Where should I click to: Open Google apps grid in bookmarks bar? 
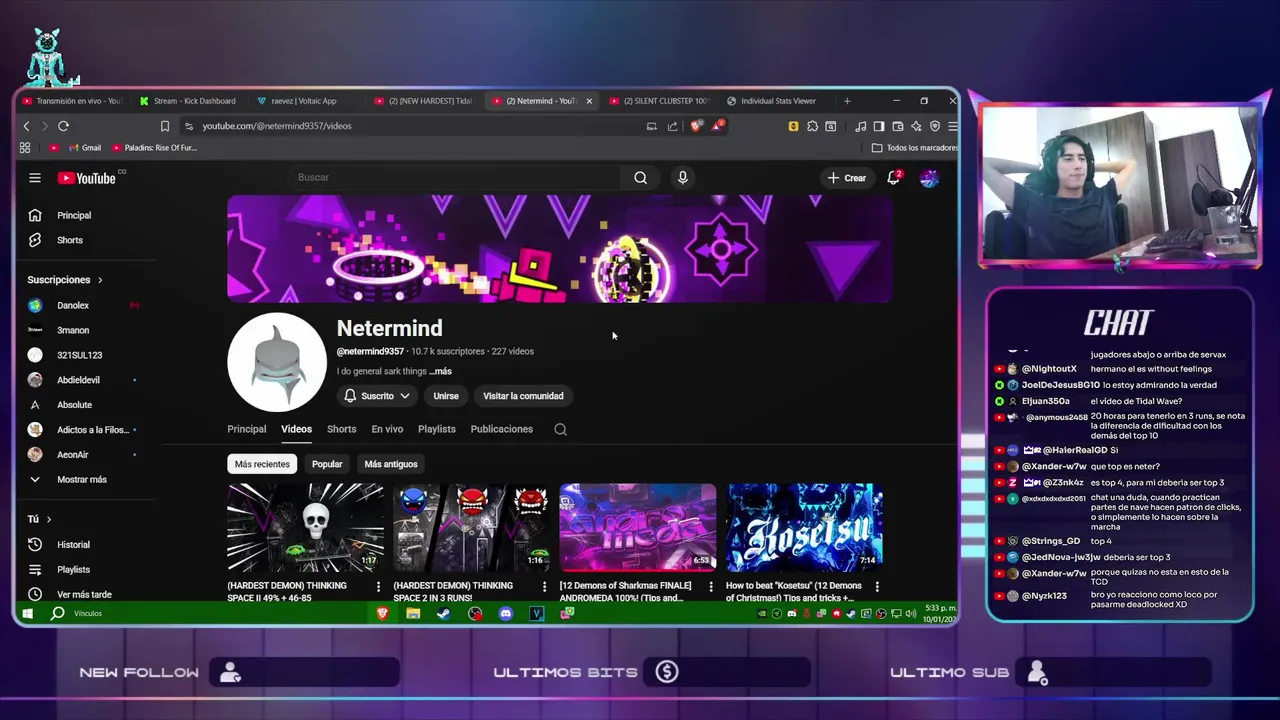tap(25, 148)
